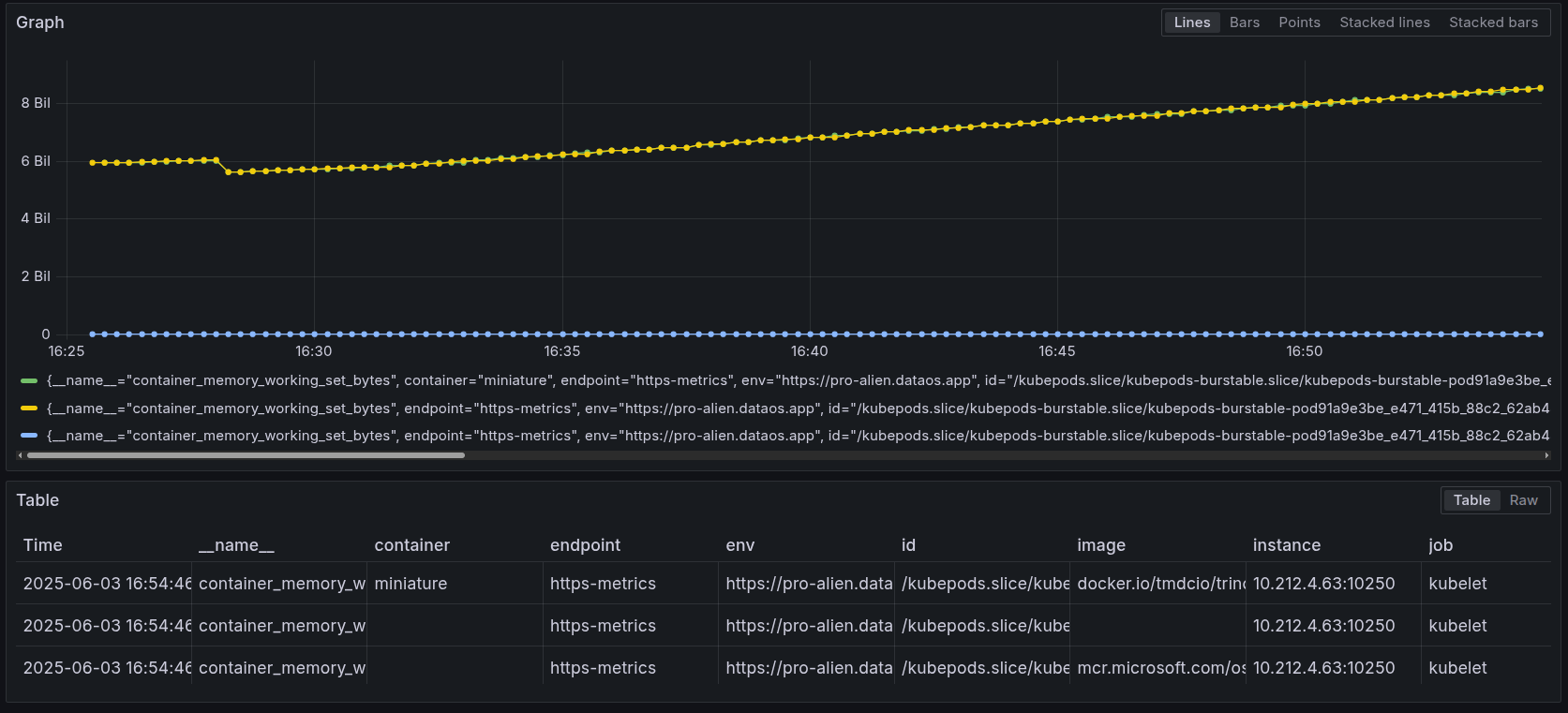The image size is (1568, 713).
Task: Select the Points graph style
Action: 1299,22
